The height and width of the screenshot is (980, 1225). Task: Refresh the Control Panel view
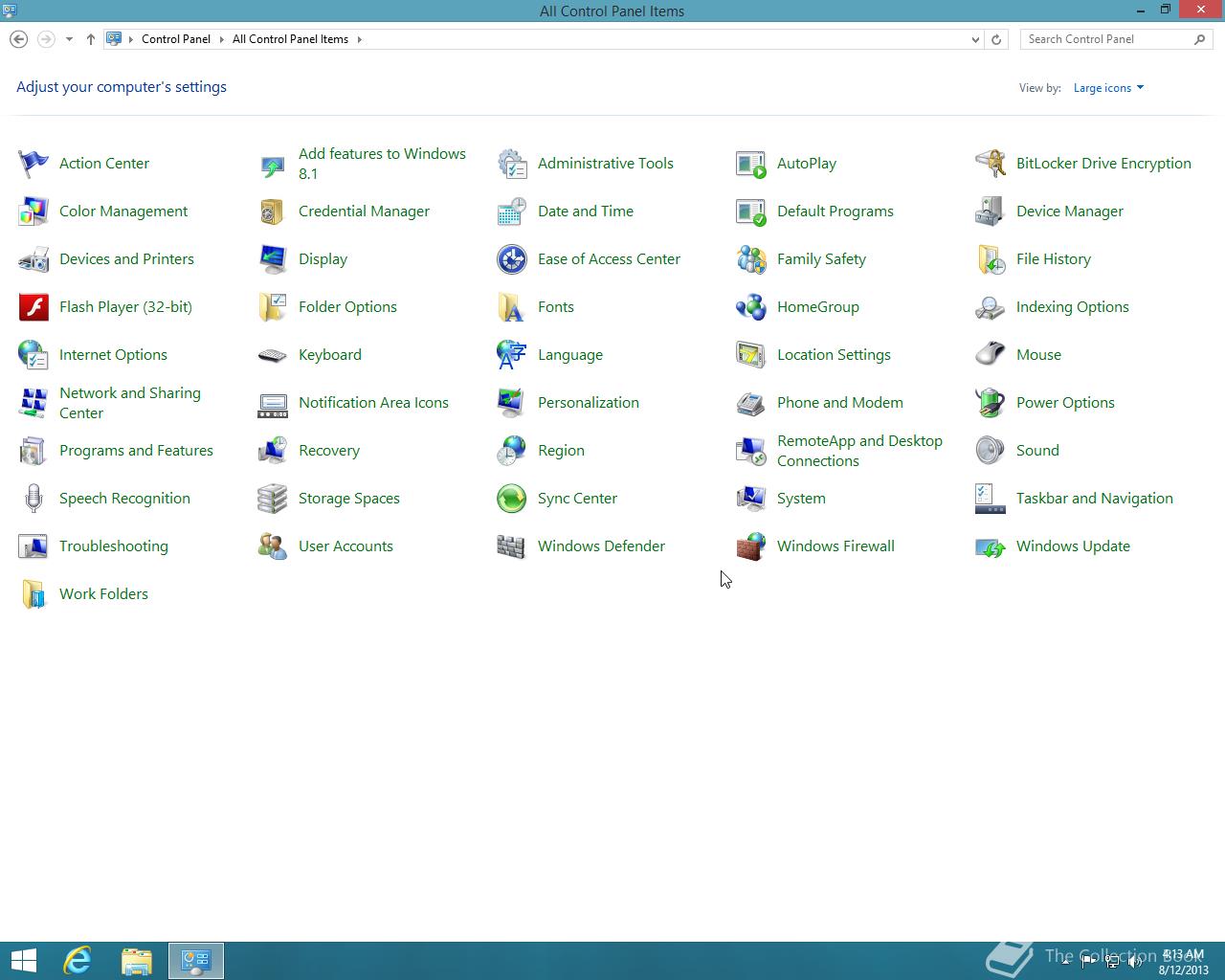click(996, 39)
